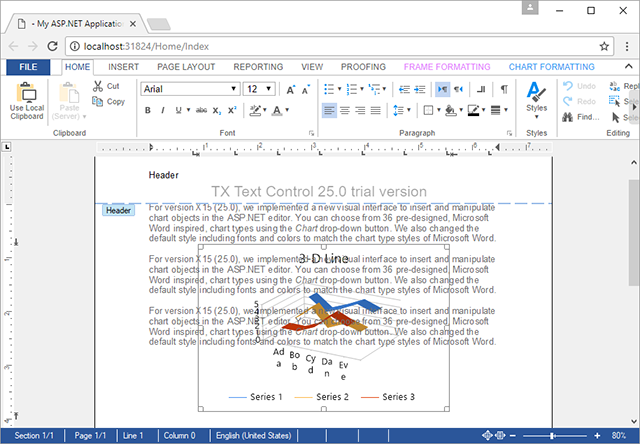Bookmark this page with star icon
Viewport: 640px width, 444px height.
point(604,46)
